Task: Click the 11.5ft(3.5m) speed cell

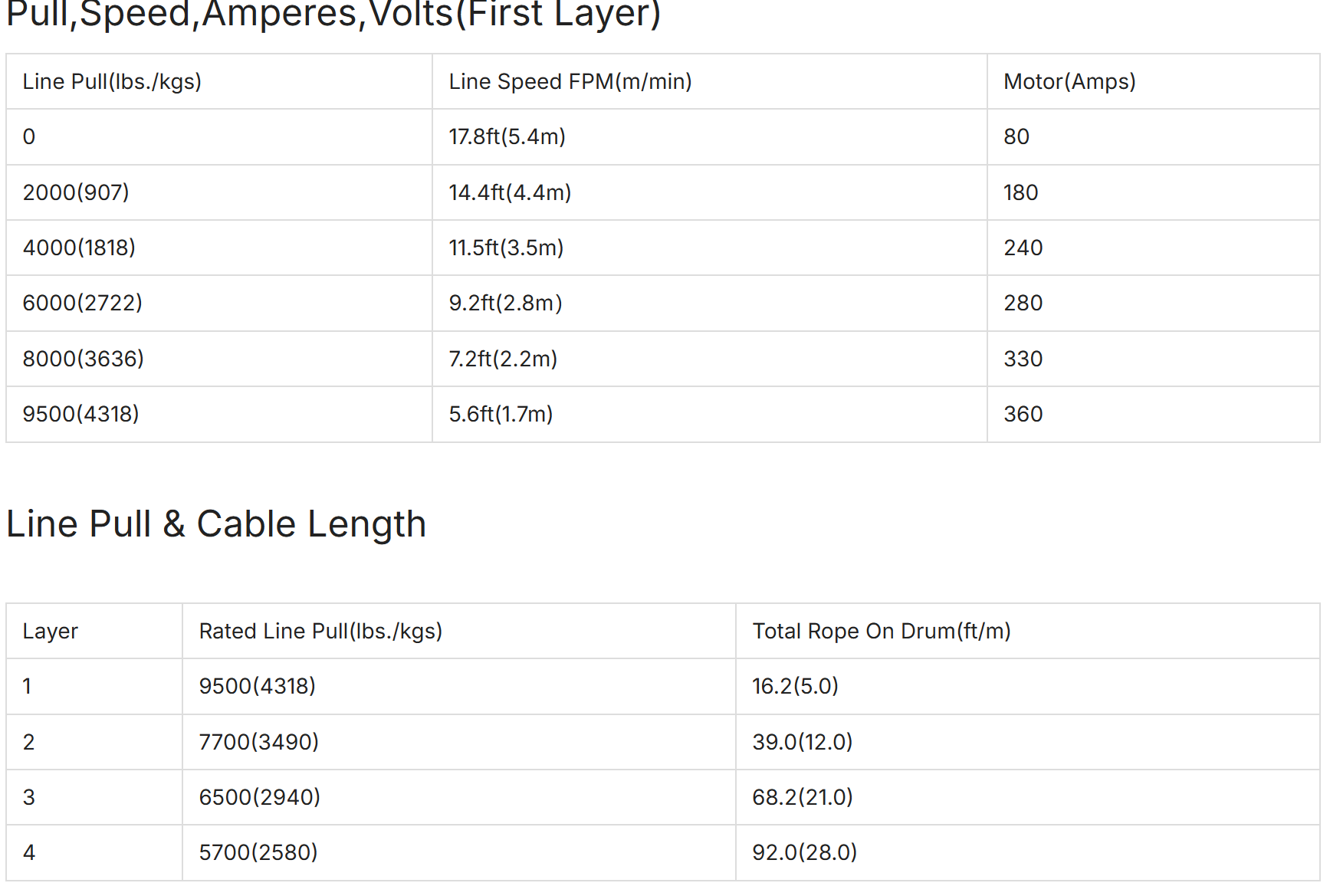Action: click(710, 248)
